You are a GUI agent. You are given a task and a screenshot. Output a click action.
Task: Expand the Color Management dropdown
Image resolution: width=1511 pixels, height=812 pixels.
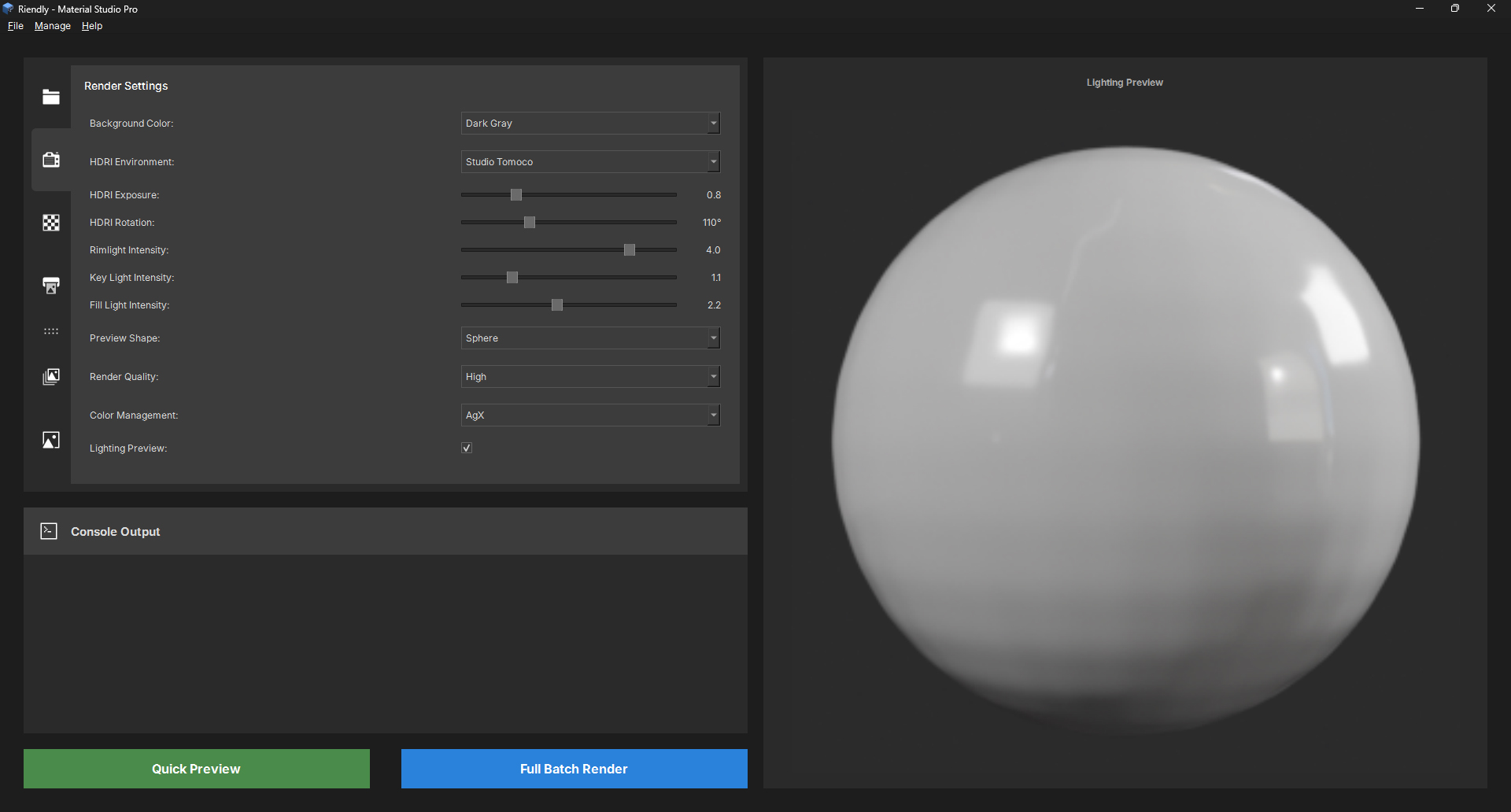590,415
